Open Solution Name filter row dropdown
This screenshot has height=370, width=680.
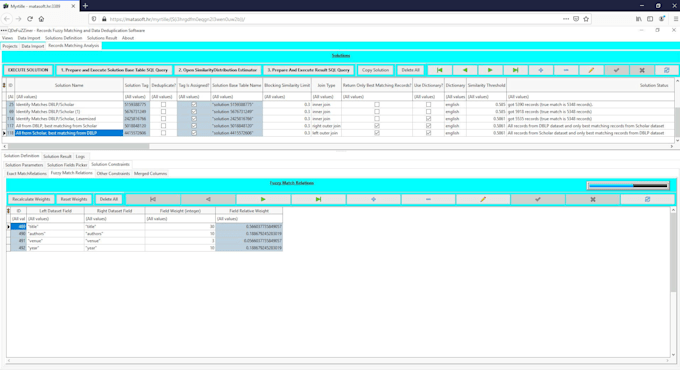(69, 97)
